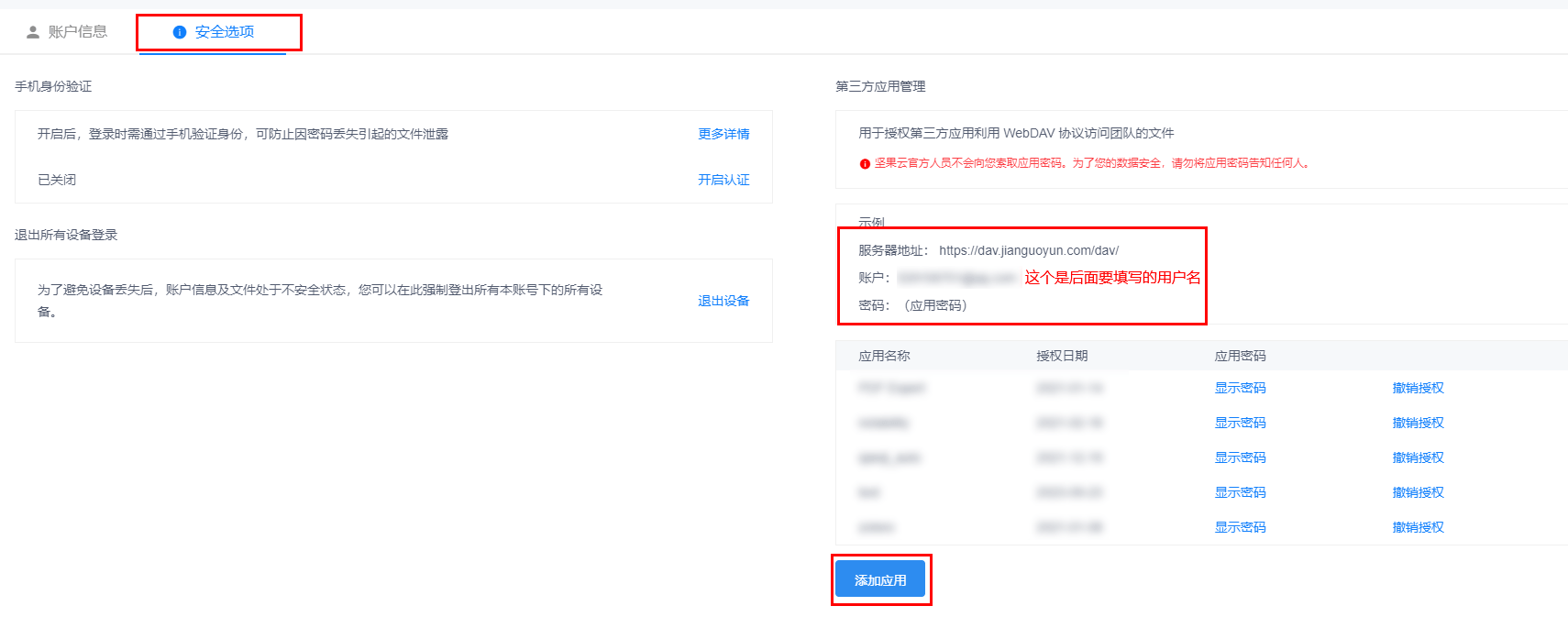Click 显示密码 in the second app row
Viewport: 1568px width, 617px height.
[x=1240, y=423]
